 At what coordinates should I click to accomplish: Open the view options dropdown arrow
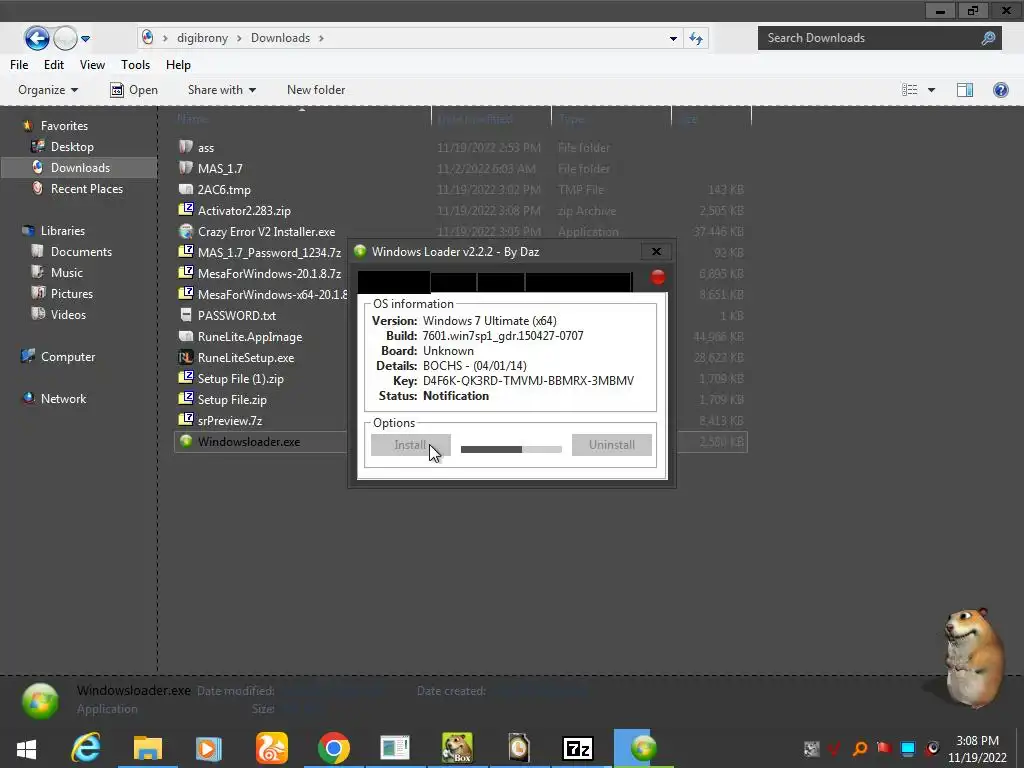[x=931, y=90]
